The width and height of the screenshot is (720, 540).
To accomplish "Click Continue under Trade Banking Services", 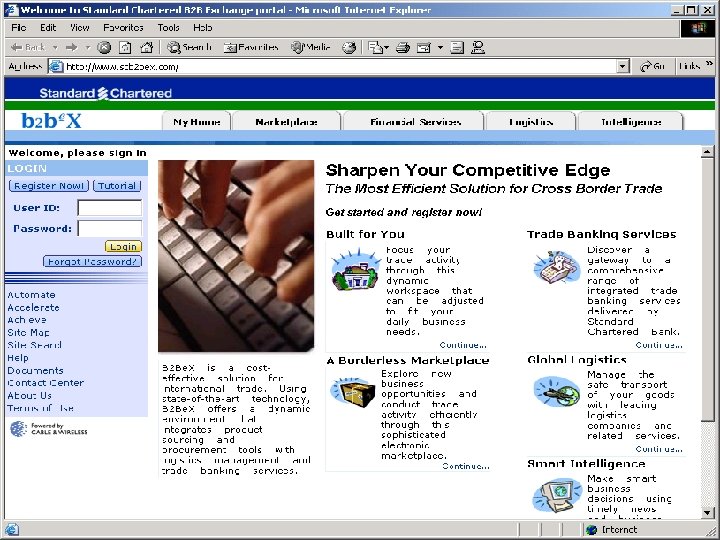I will coord(659,345).
